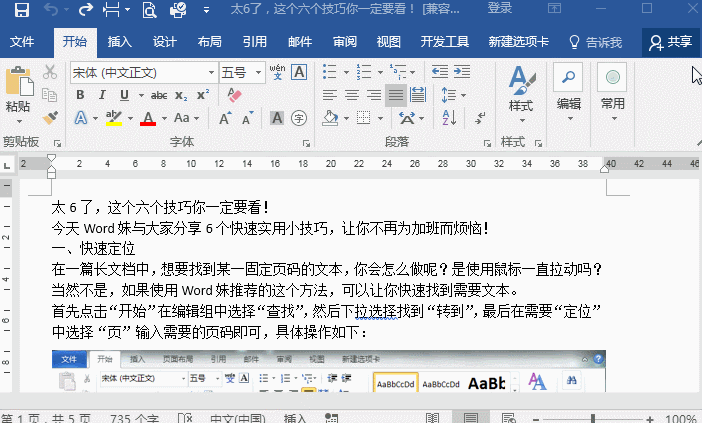Image resolution: width=702 pixels, height=423 pixels.
Task: Toggle Superscript formatting
Action: (203, 95)
